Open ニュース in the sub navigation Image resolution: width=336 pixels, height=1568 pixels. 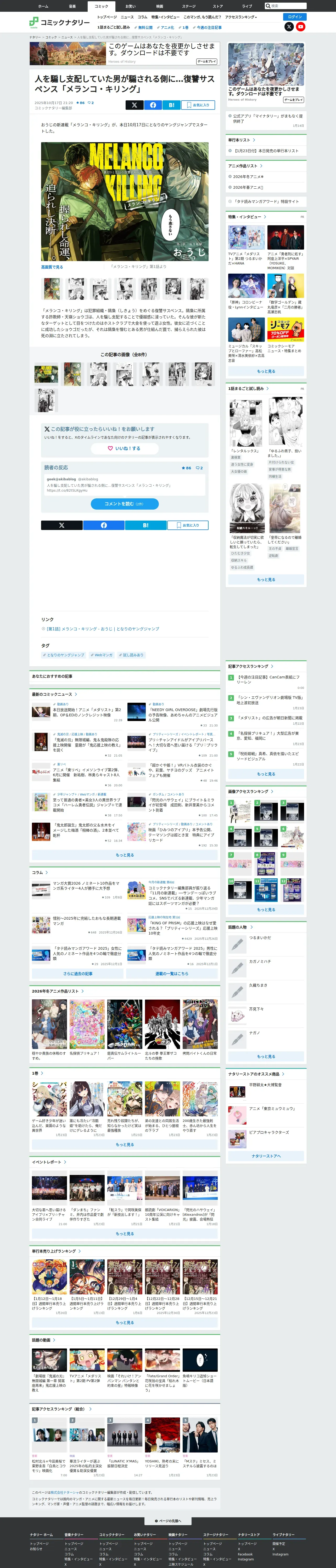click(x=127, y=17)
